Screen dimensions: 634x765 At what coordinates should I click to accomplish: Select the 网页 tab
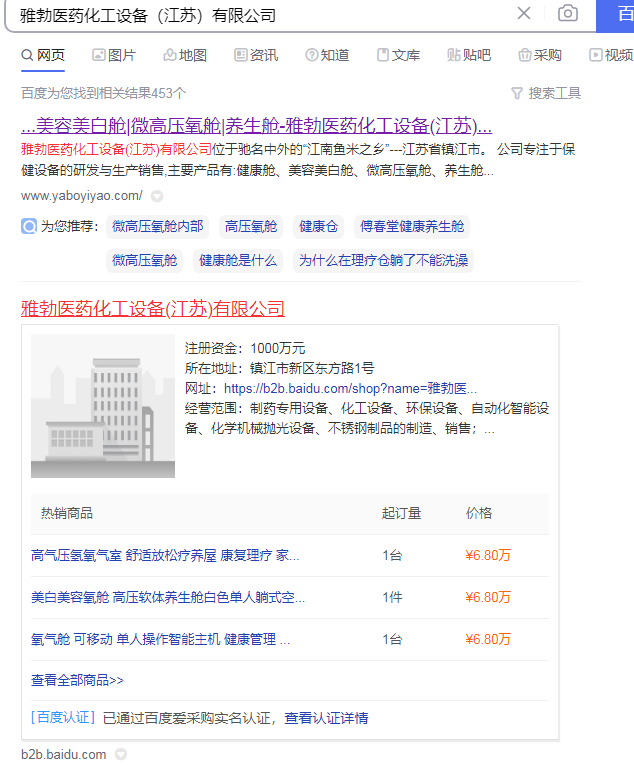43,55
